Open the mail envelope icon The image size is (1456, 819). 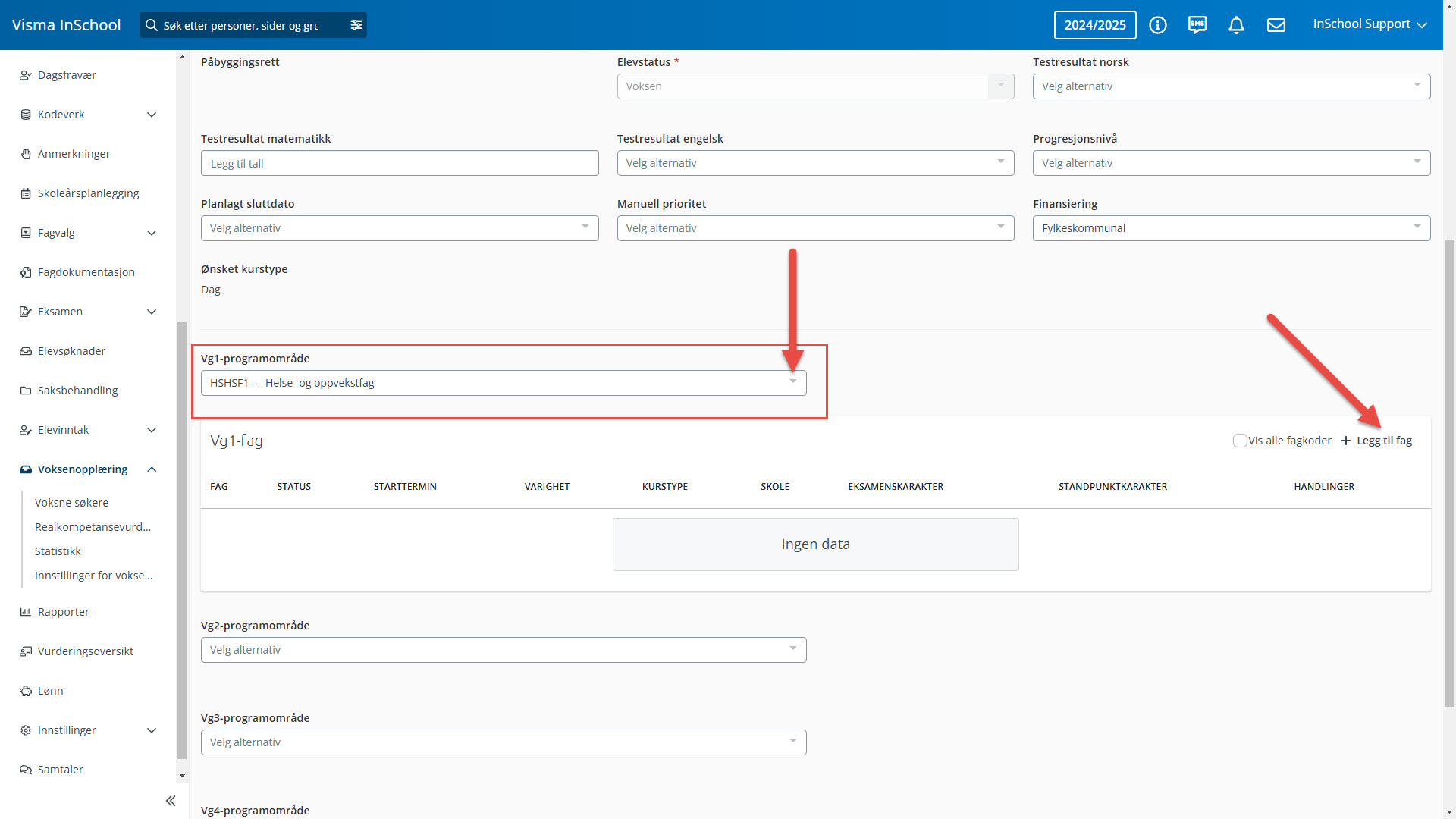click(x=1276, y=25)
